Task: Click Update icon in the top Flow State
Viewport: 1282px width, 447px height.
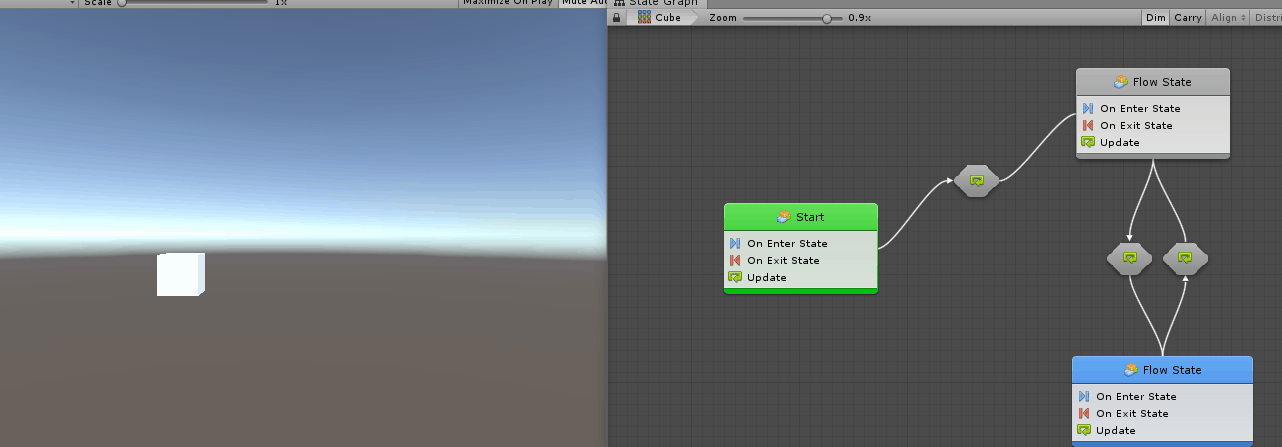Action: tap(1088, 142)
